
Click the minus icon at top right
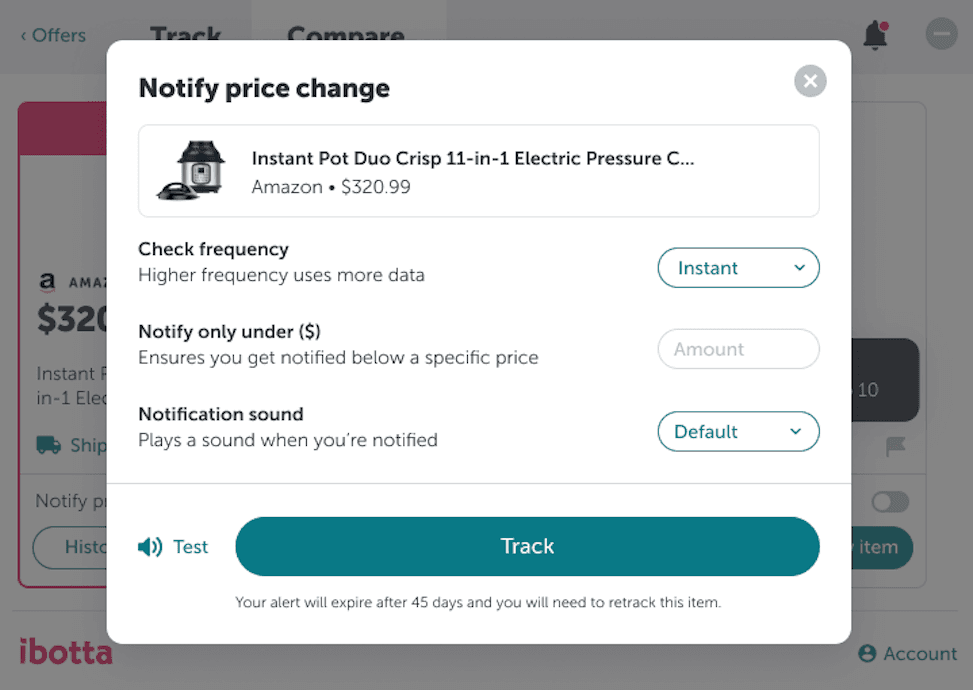tap(941, 35)
